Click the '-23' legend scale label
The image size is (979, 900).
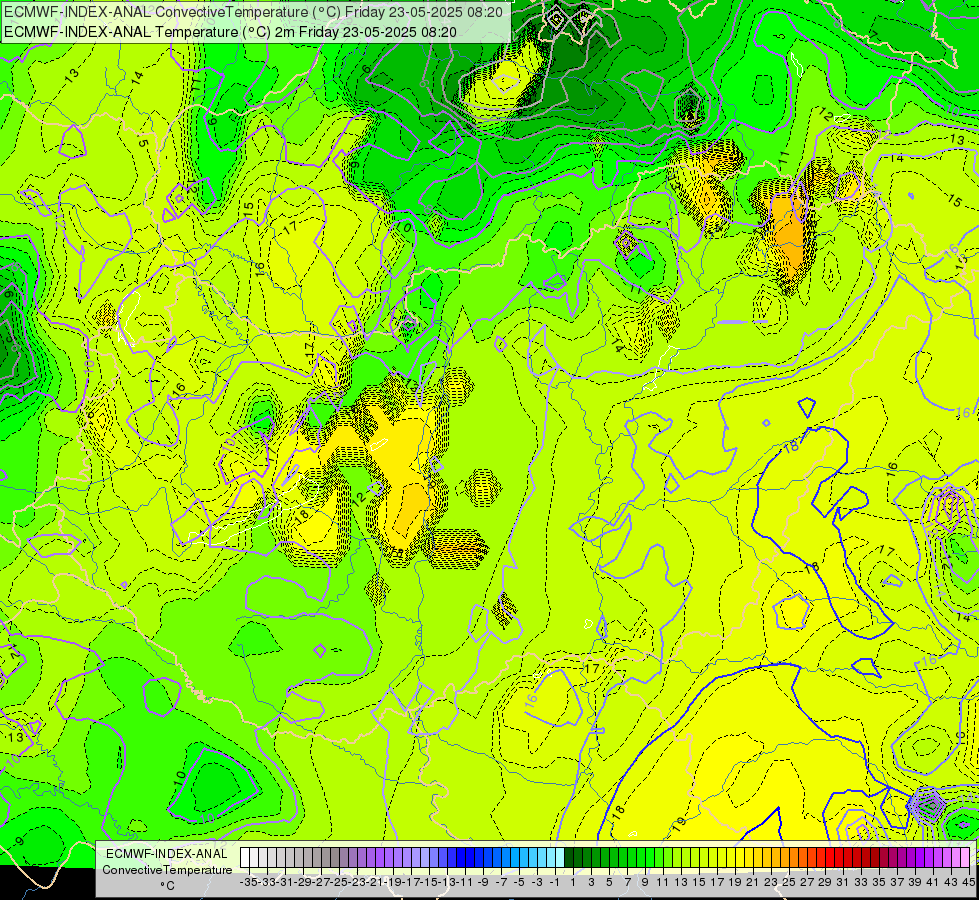[357, 883]
